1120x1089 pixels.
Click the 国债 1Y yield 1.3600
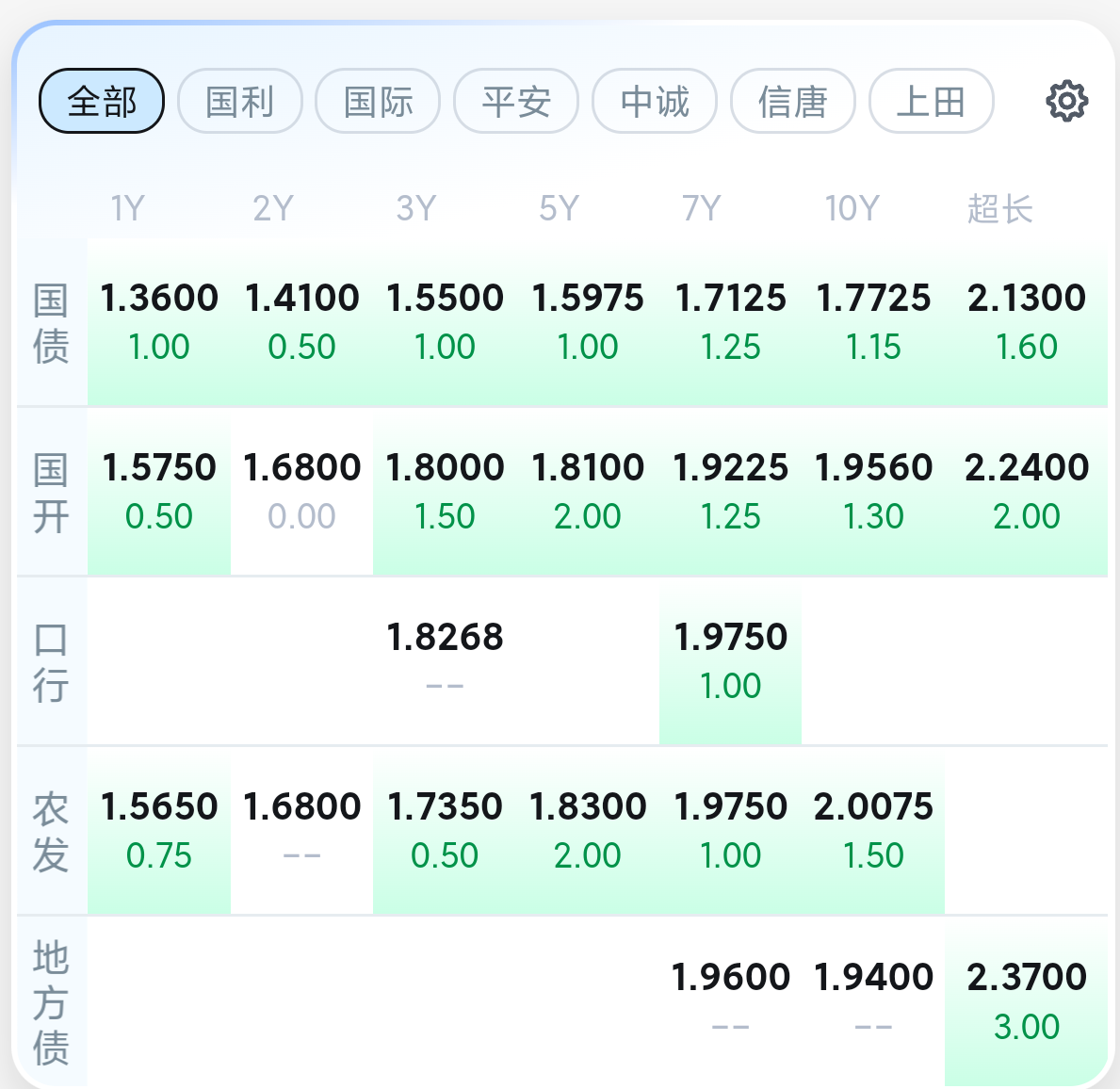tap(159, 300)
